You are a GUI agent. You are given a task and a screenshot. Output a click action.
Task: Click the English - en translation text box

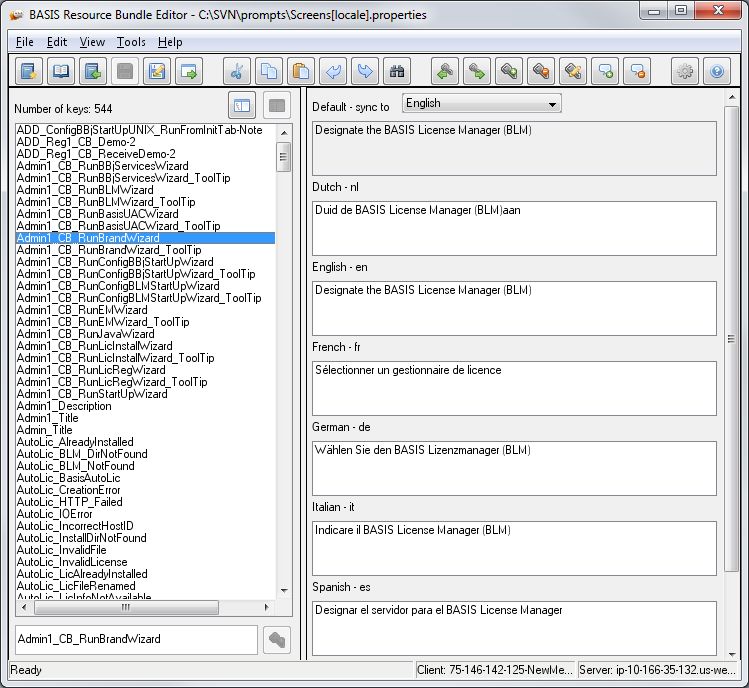point(514,308)
